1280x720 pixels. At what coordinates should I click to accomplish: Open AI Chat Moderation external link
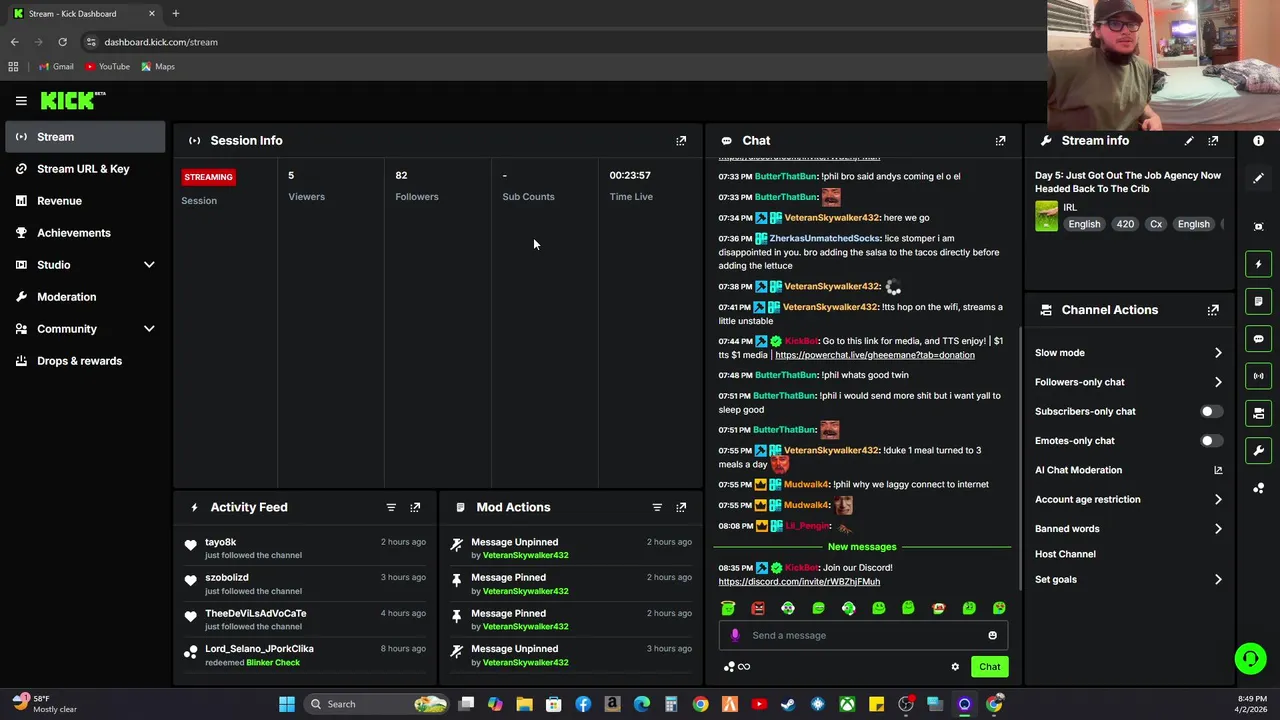(1218, 470)
